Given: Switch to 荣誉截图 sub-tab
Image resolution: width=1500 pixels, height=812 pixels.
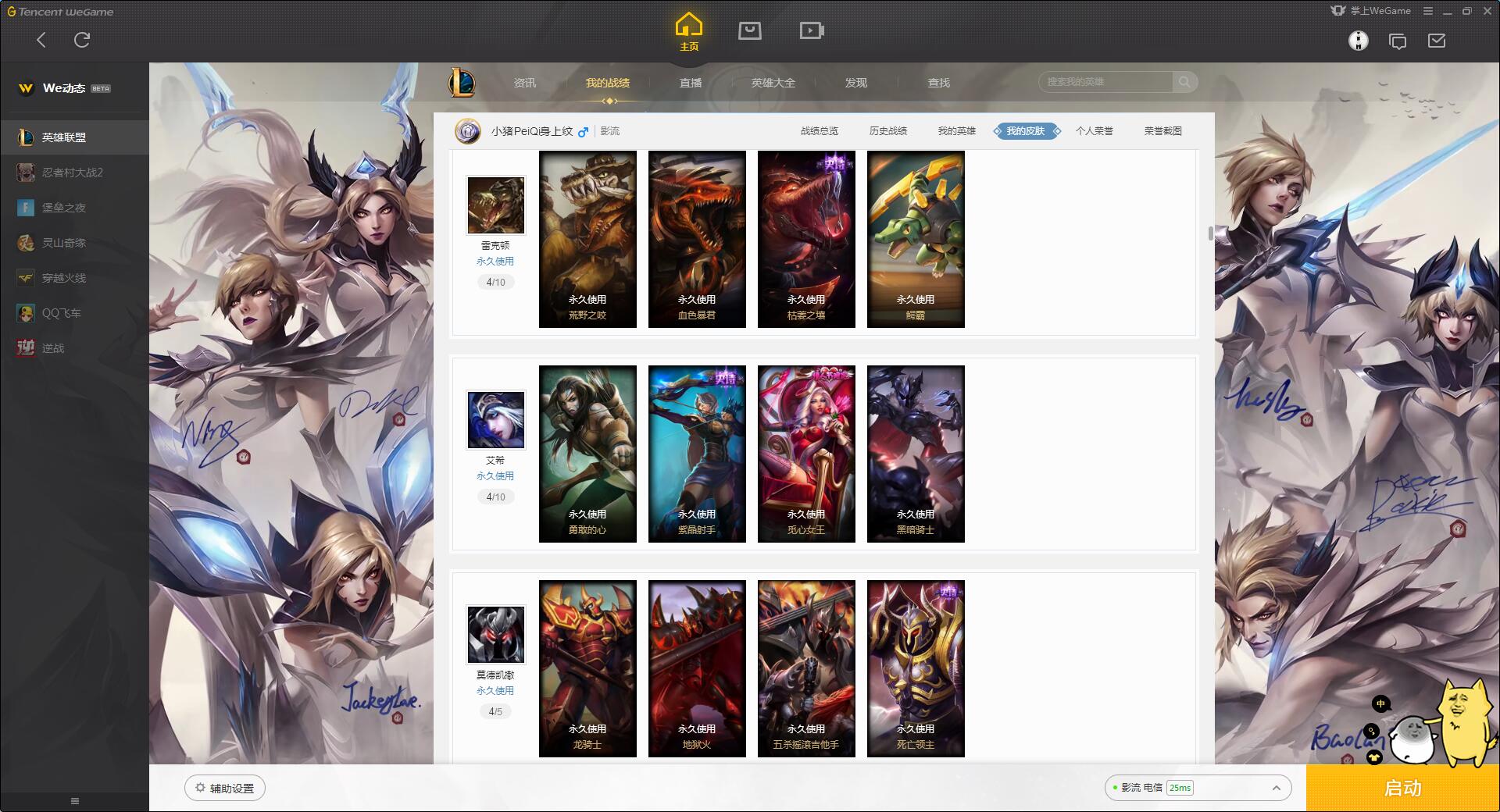Looking at the screenshot, I should 1163,131.
